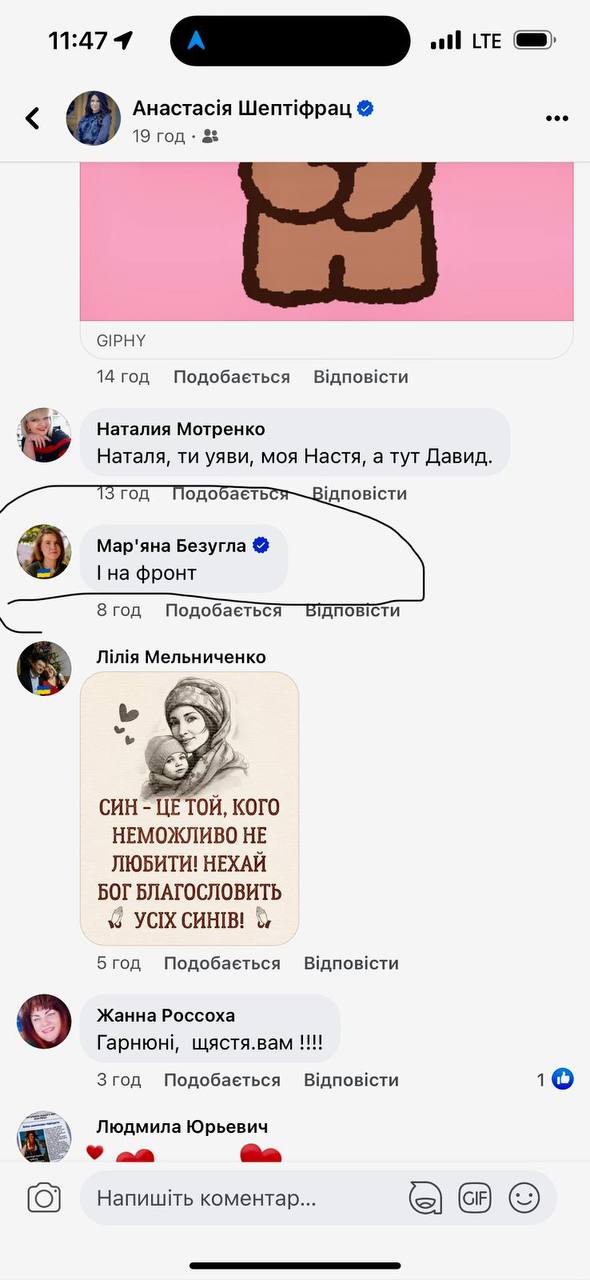Open Мар'яна Безугла profile picture

45,551
